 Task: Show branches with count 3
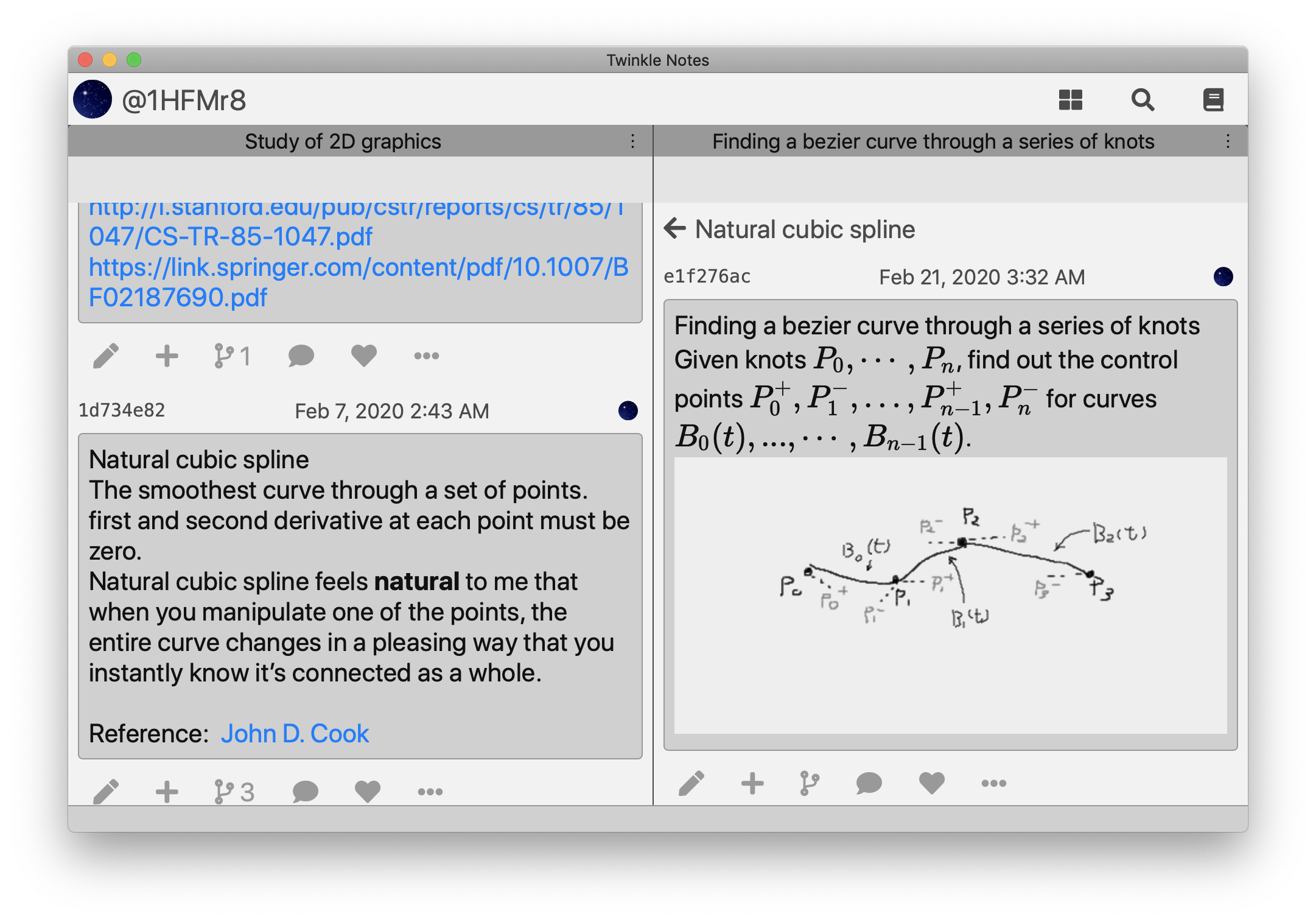pyautogui.click(x=234, y=792)
